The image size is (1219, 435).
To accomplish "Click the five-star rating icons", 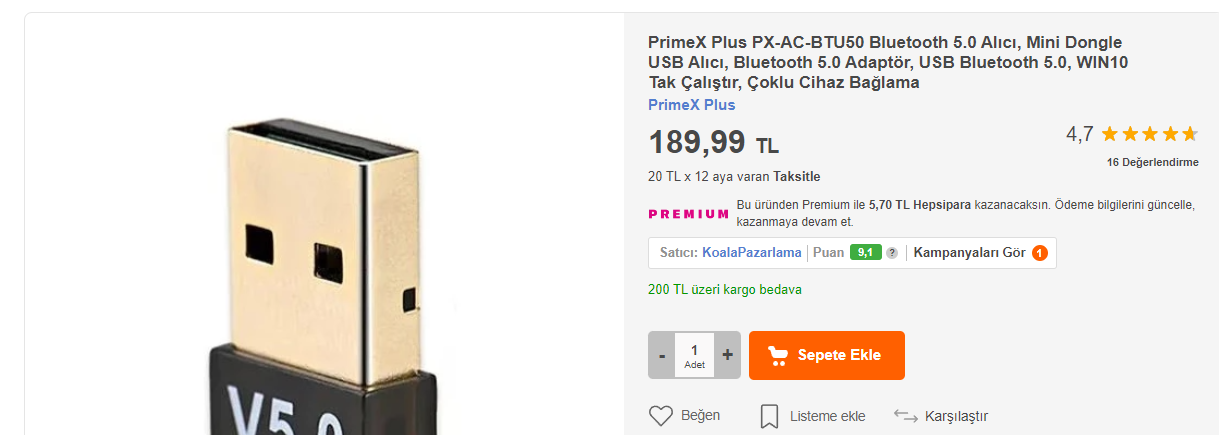I will (1148, 134).
